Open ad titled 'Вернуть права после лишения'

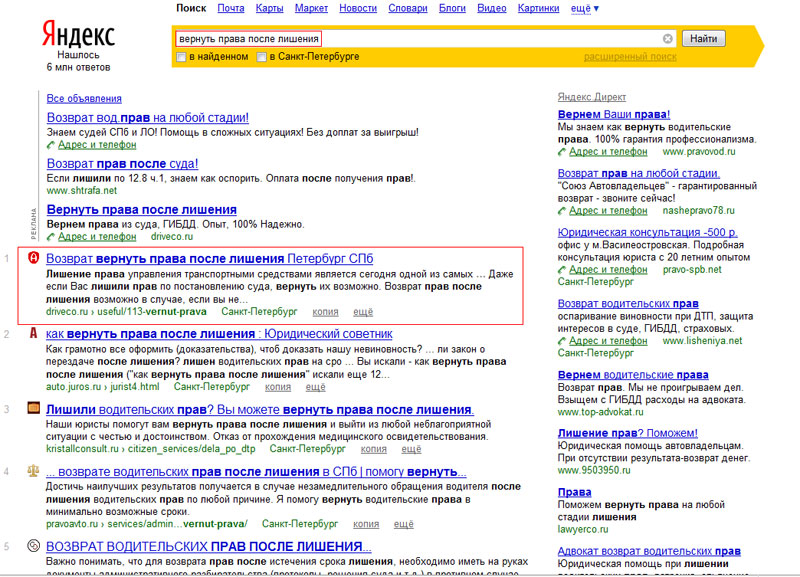click(x=142, y=210)
